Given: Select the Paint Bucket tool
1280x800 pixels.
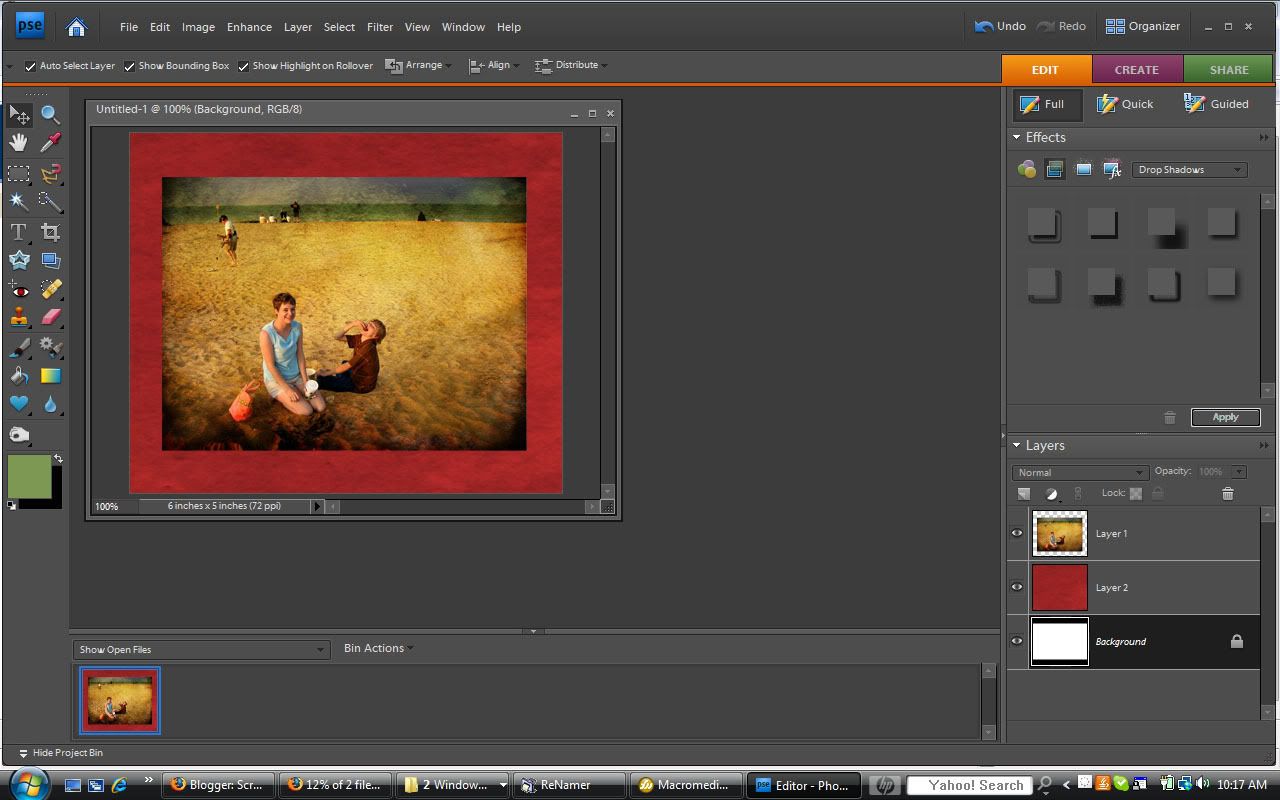Looking at the screenshot, I should [19, 376].
